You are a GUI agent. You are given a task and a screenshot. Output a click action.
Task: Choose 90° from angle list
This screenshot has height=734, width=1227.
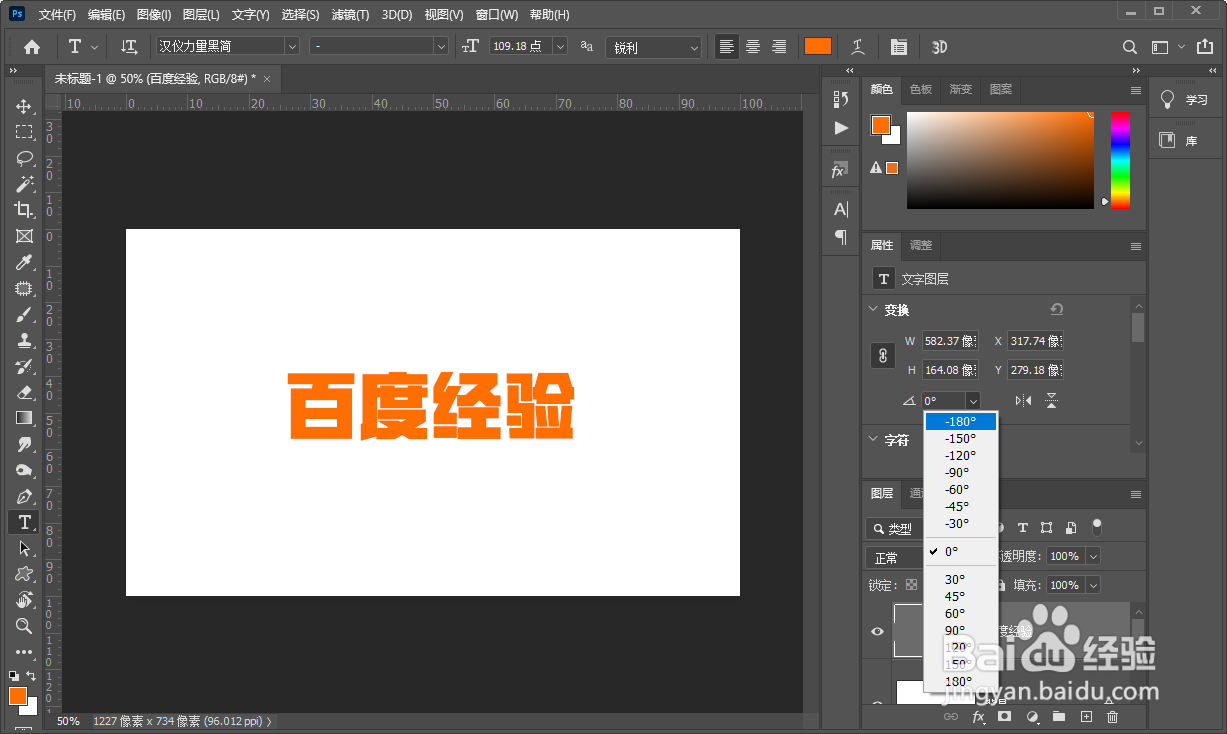coord(960,631)
